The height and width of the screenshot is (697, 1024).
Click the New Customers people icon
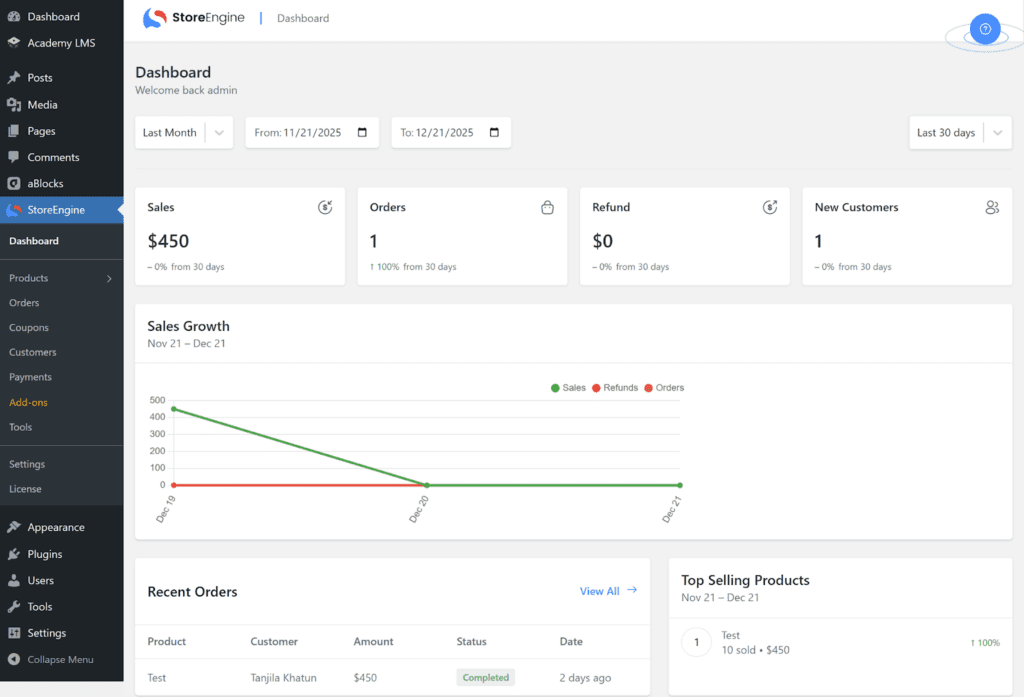point(992,208)
